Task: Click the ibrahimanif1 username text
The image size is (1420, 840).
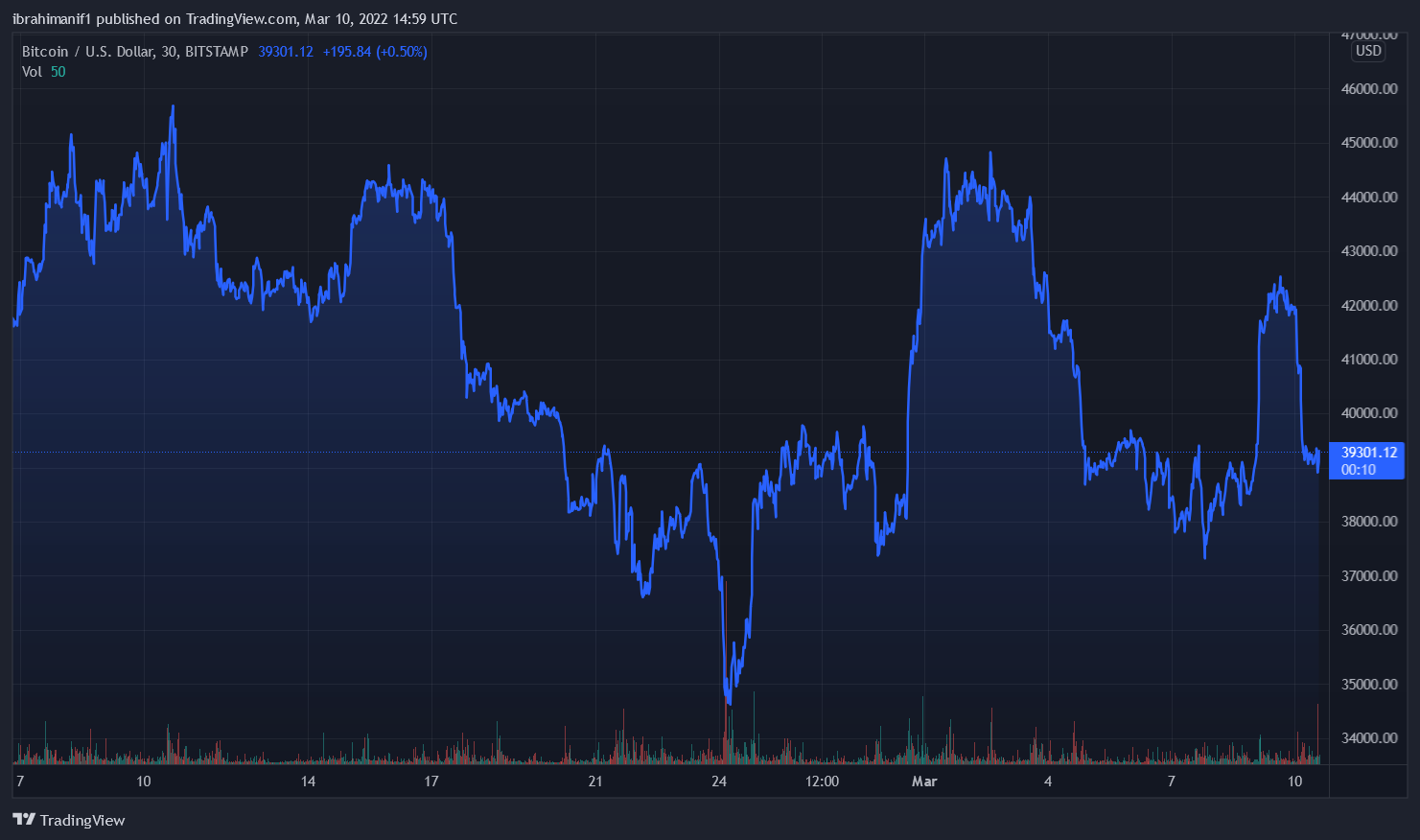Action: (x=53, y=18)
